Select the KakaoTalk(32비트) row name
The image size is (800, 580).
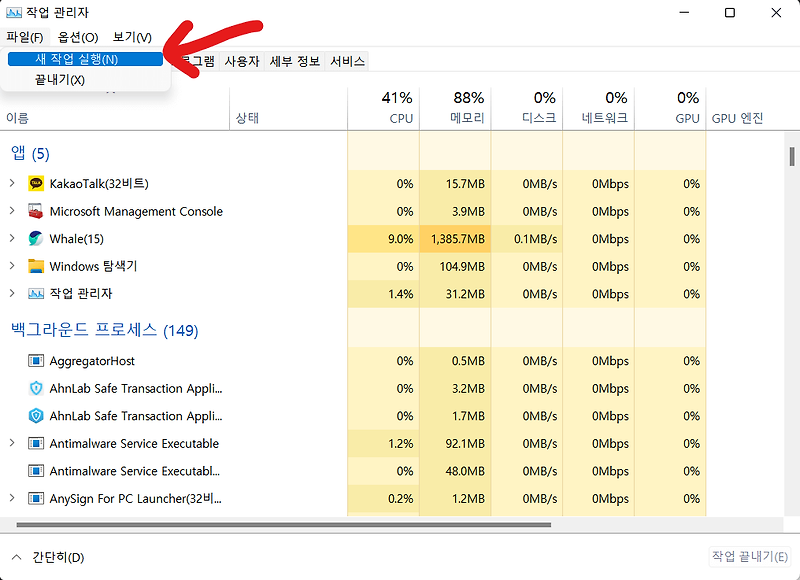tap(99, 184)
